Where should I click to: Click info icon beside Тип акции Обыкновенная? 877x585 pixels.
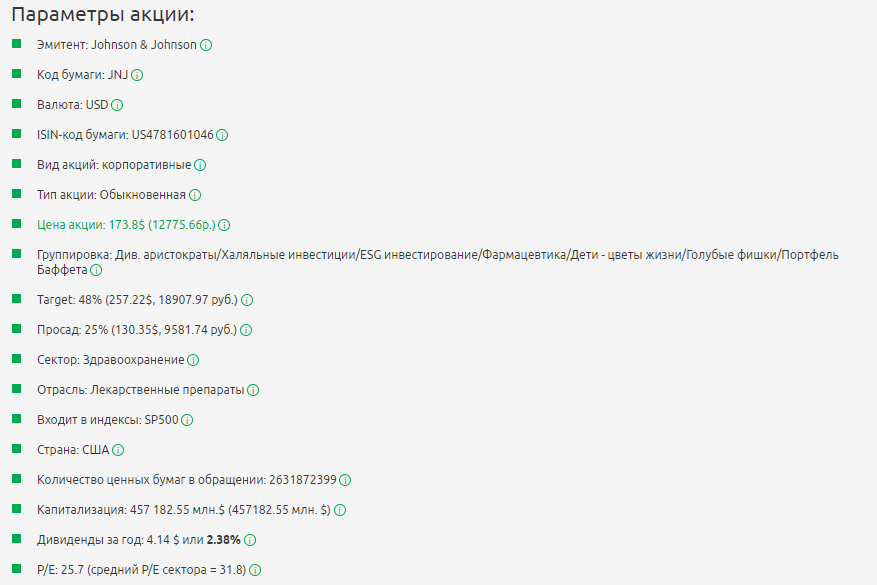point(195,195)
